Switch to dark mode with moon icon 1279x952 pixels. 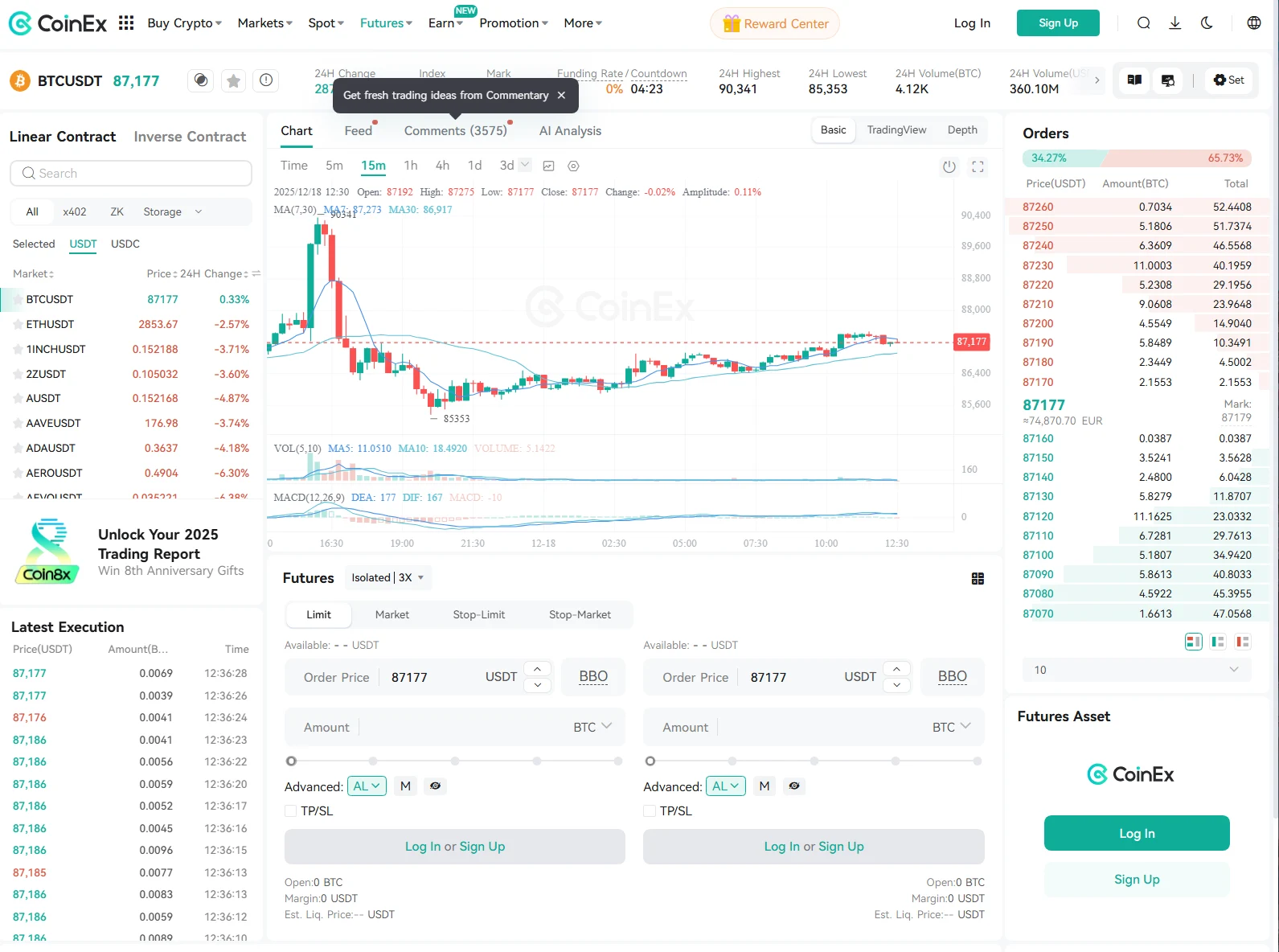pos(1207,23)
